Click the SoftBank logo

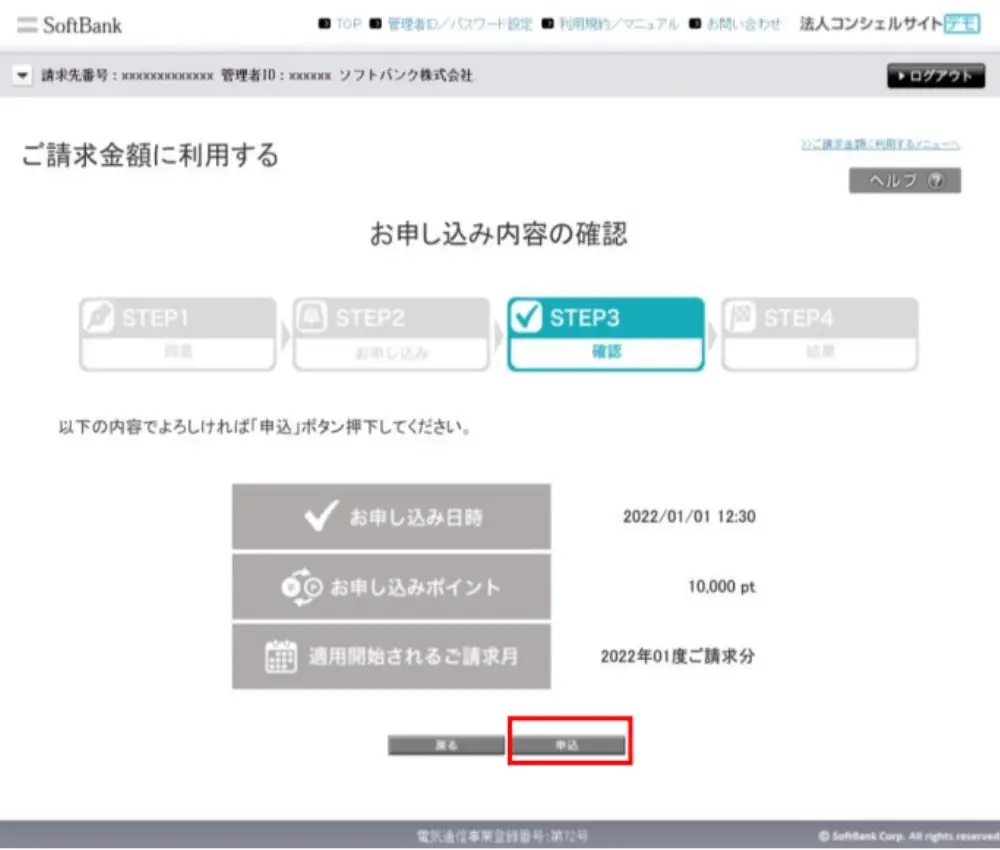pyautogui.click(x=70, y=26)
